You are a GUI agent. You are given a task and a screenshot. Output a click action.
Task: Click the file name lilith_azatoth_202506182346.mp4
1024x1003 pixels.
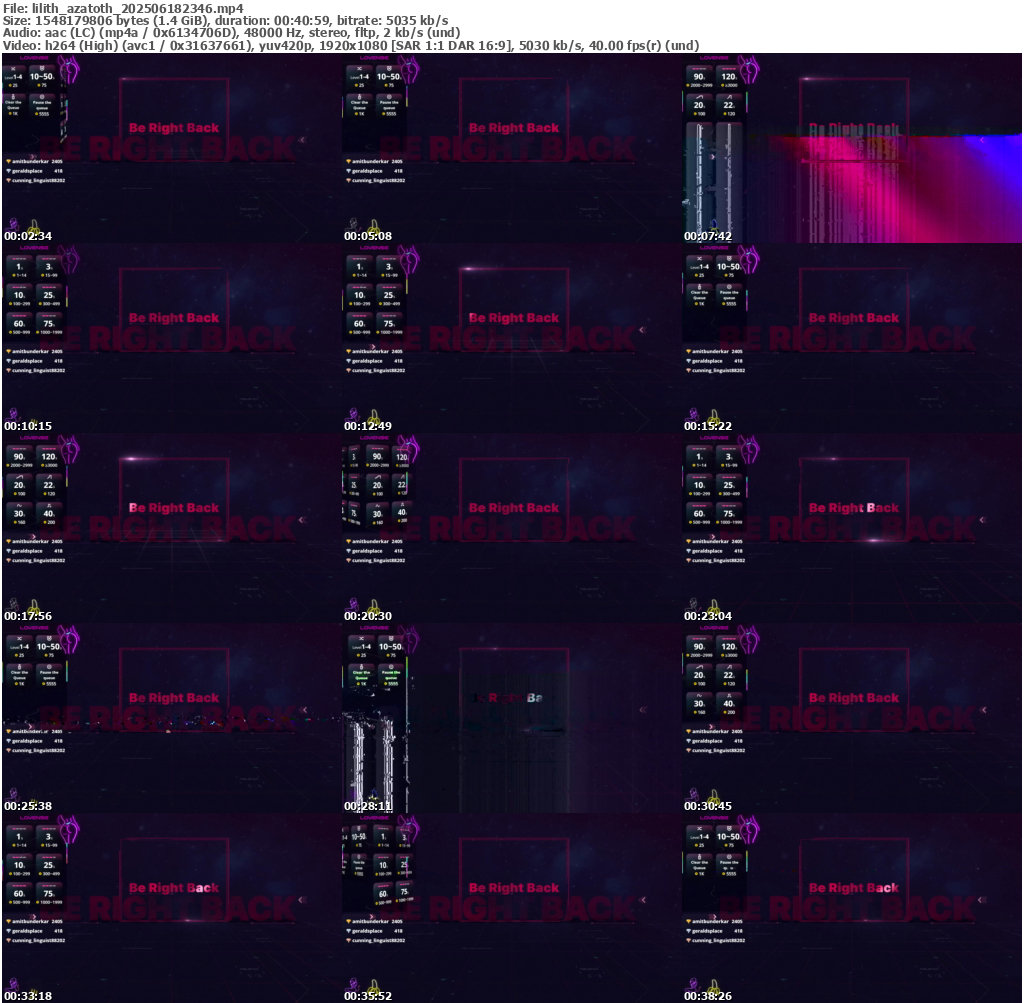pos(138,8)
